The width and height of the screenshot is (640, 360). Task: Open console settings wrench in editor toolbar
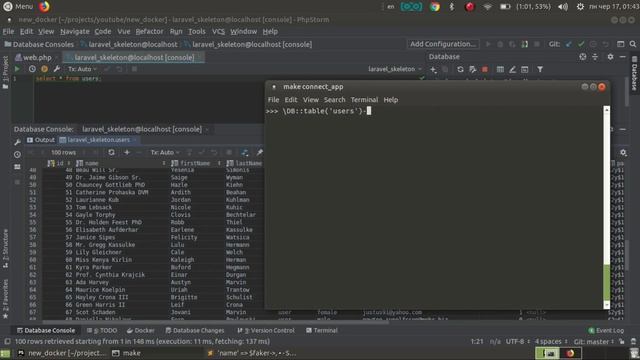click(x=57, y=69)
